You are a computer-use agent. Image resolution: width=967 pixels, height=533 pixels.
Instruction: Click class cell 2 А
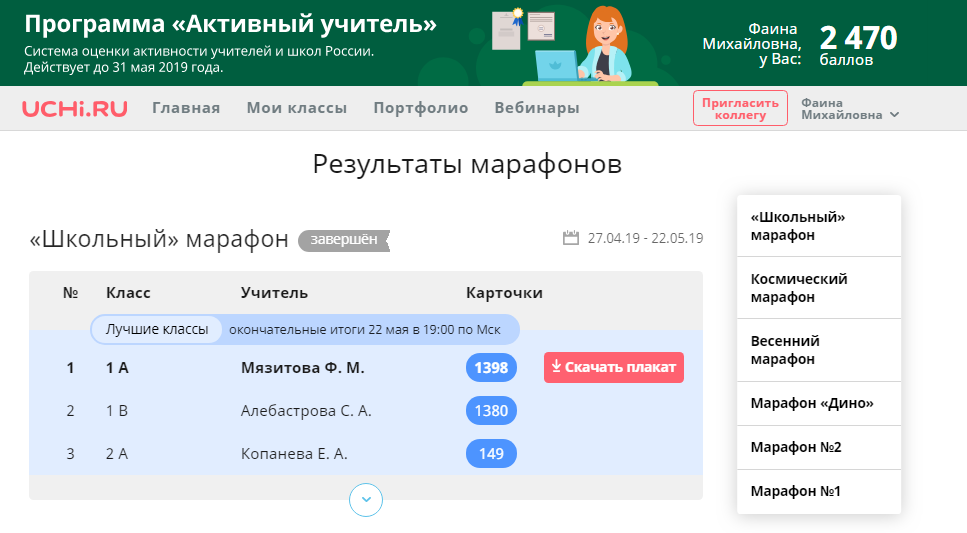click(x=117, y=454)
